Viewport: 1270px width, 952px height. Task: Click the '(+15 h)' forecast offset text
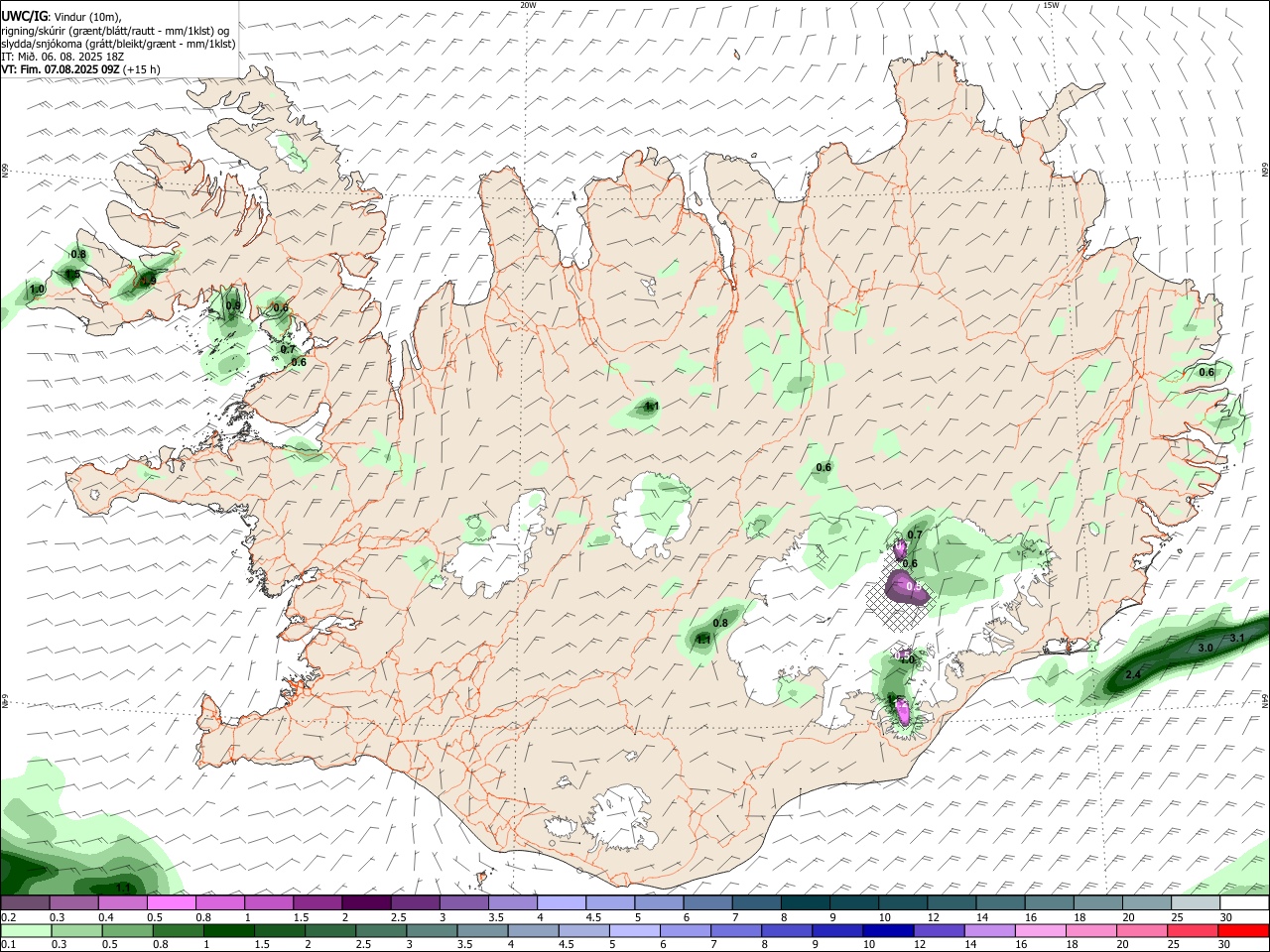point(142,69)
